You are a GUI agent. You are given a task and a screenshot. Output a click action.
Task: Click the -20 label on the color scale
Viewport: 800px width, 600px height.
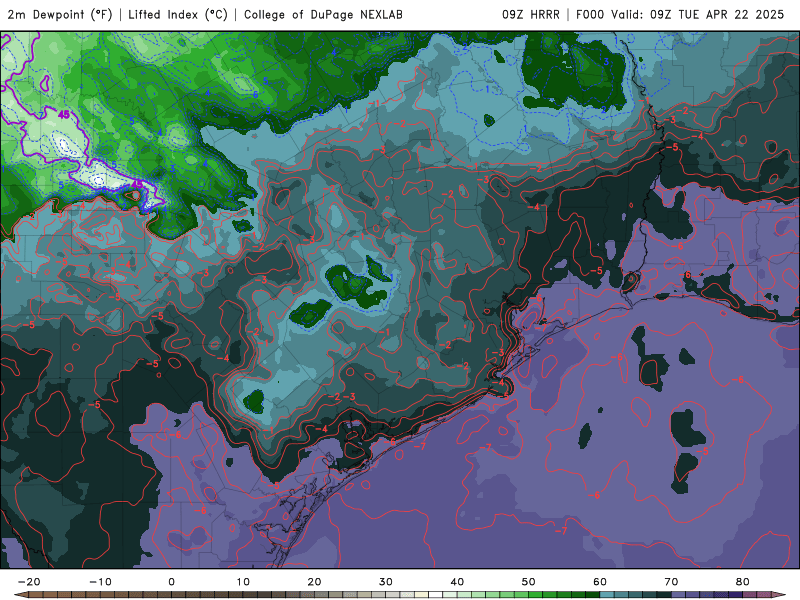tap(29, 582)
